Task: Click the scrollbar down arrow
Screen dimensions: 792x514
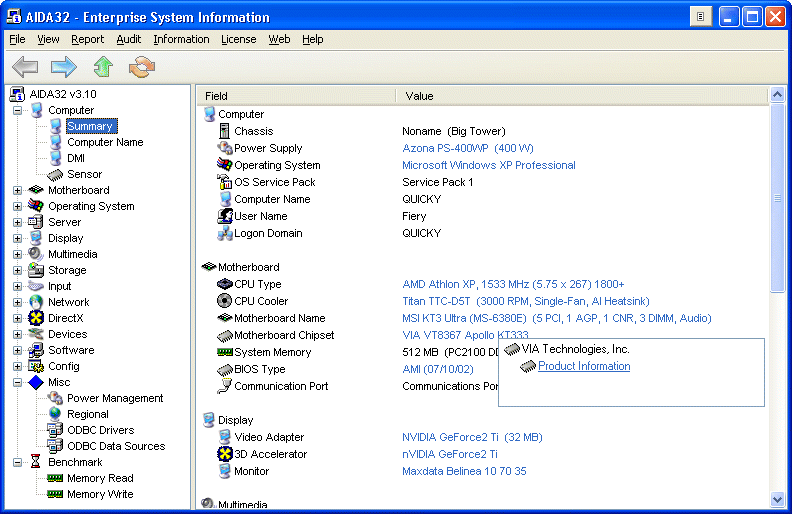Action: pyautogui.click(x=777, y=500)
